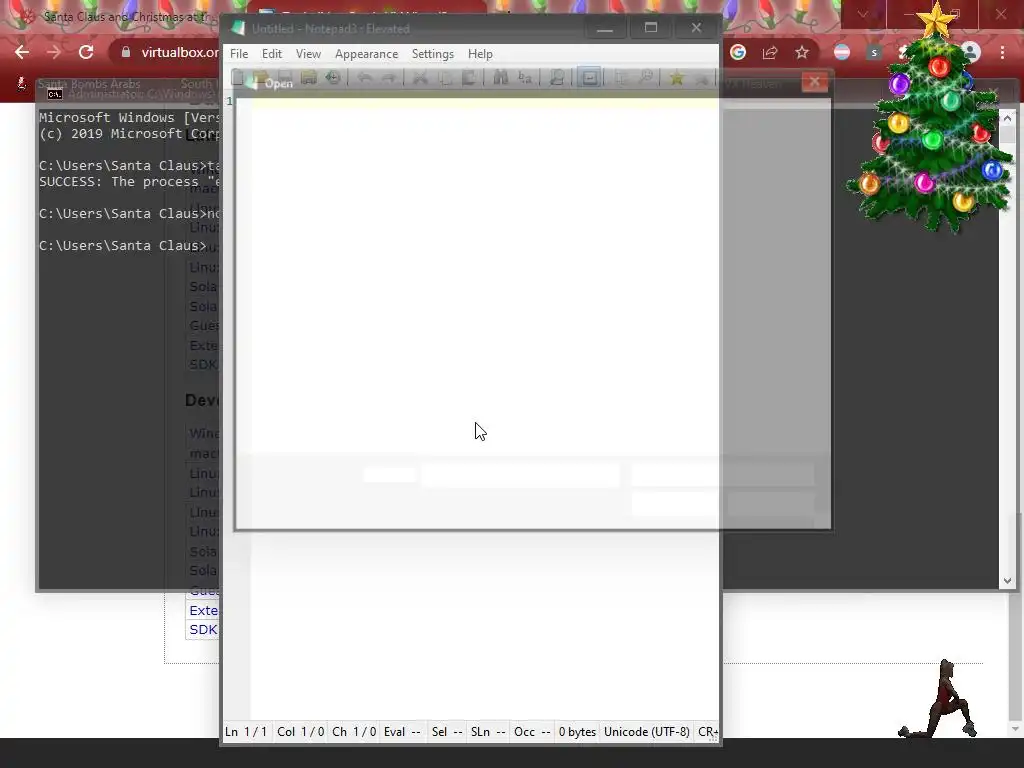Click the Copy icon in Notepad3 toolbar
The width and height of the screenshot is (1024, 768).
click(x=445, y=78)
